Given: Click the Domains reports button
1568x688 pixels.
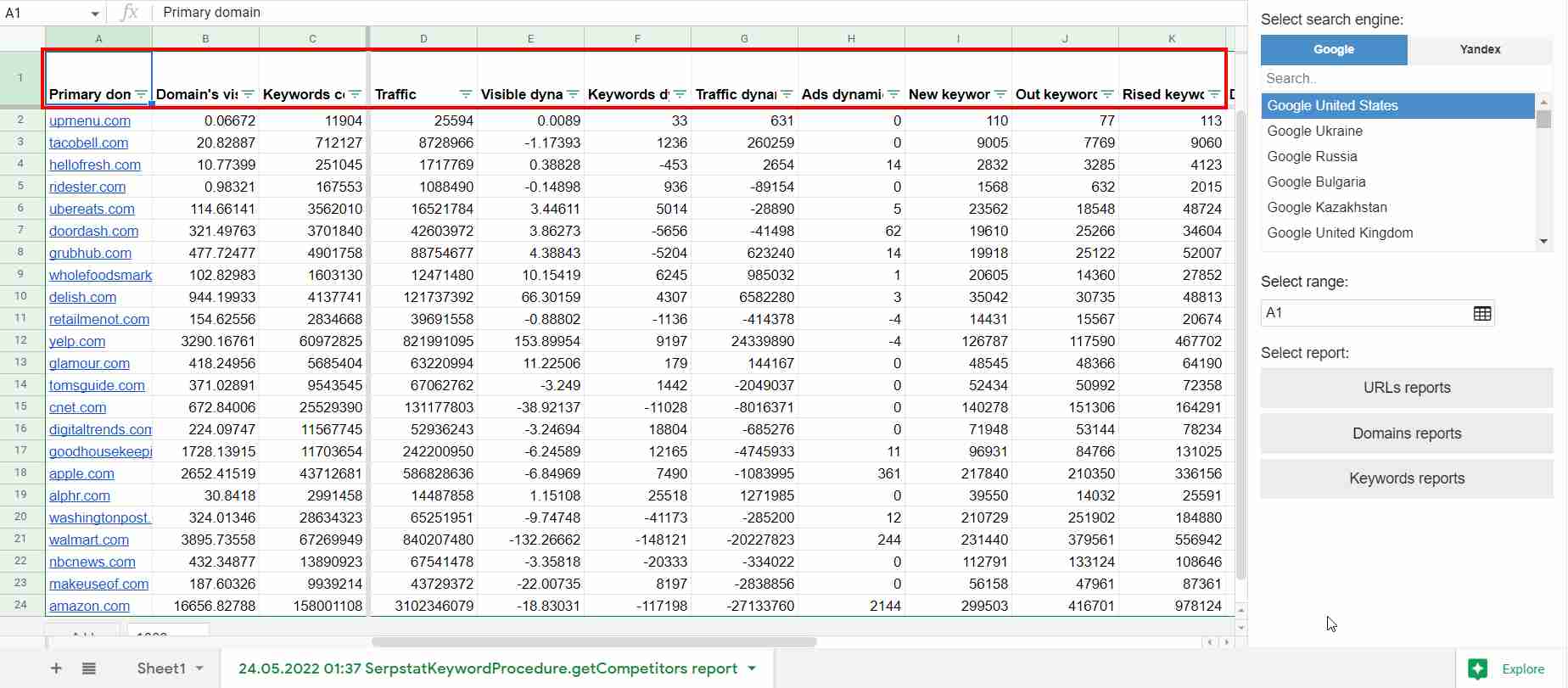Looking at the screenshot, I should (1407, 433).
